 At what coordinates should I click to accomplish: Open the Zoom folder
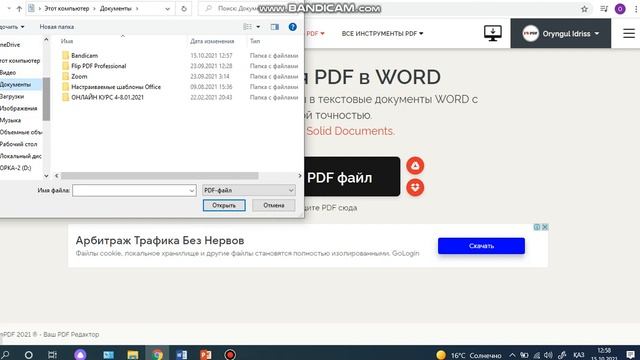[x=79, y=76]
